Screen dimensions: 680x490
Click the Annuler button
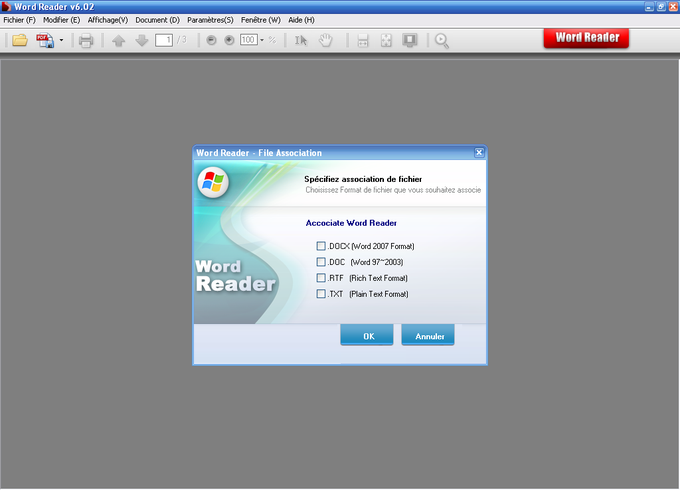click(428, 335)
